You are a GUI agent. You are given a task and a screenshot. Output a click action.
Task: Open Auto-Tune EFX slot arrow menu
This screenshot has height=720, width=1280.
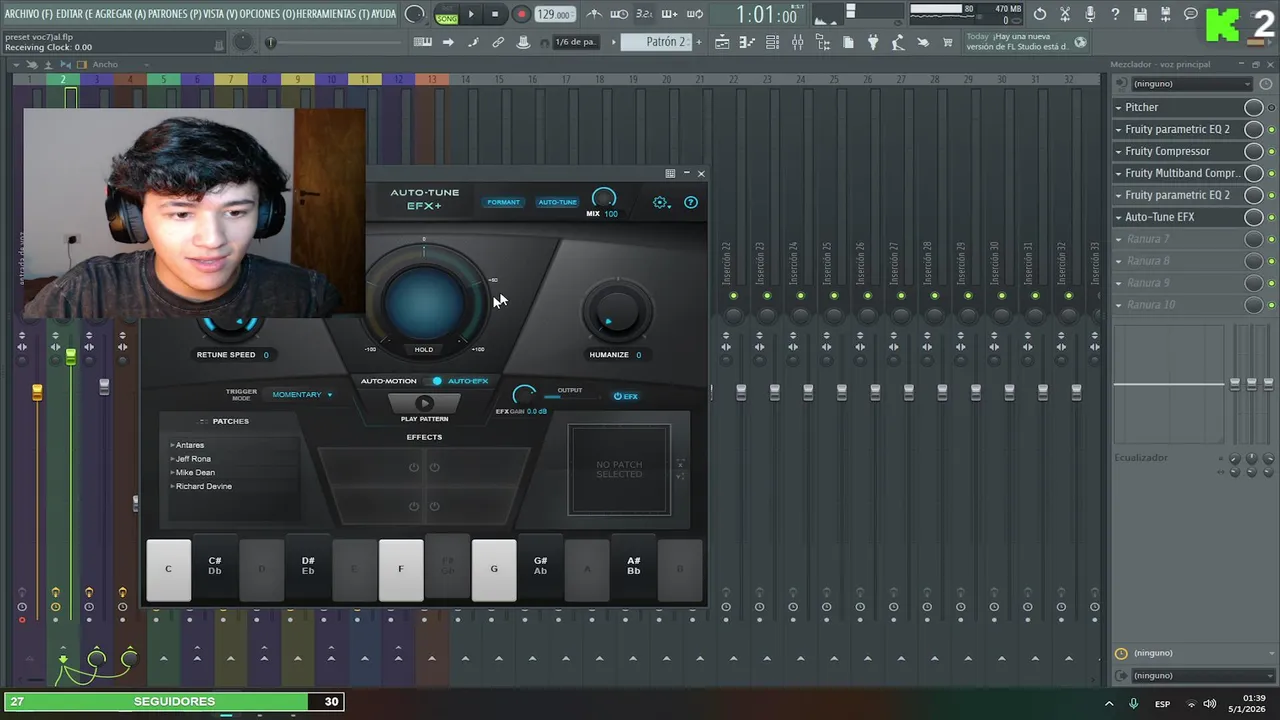[1119, 217]
